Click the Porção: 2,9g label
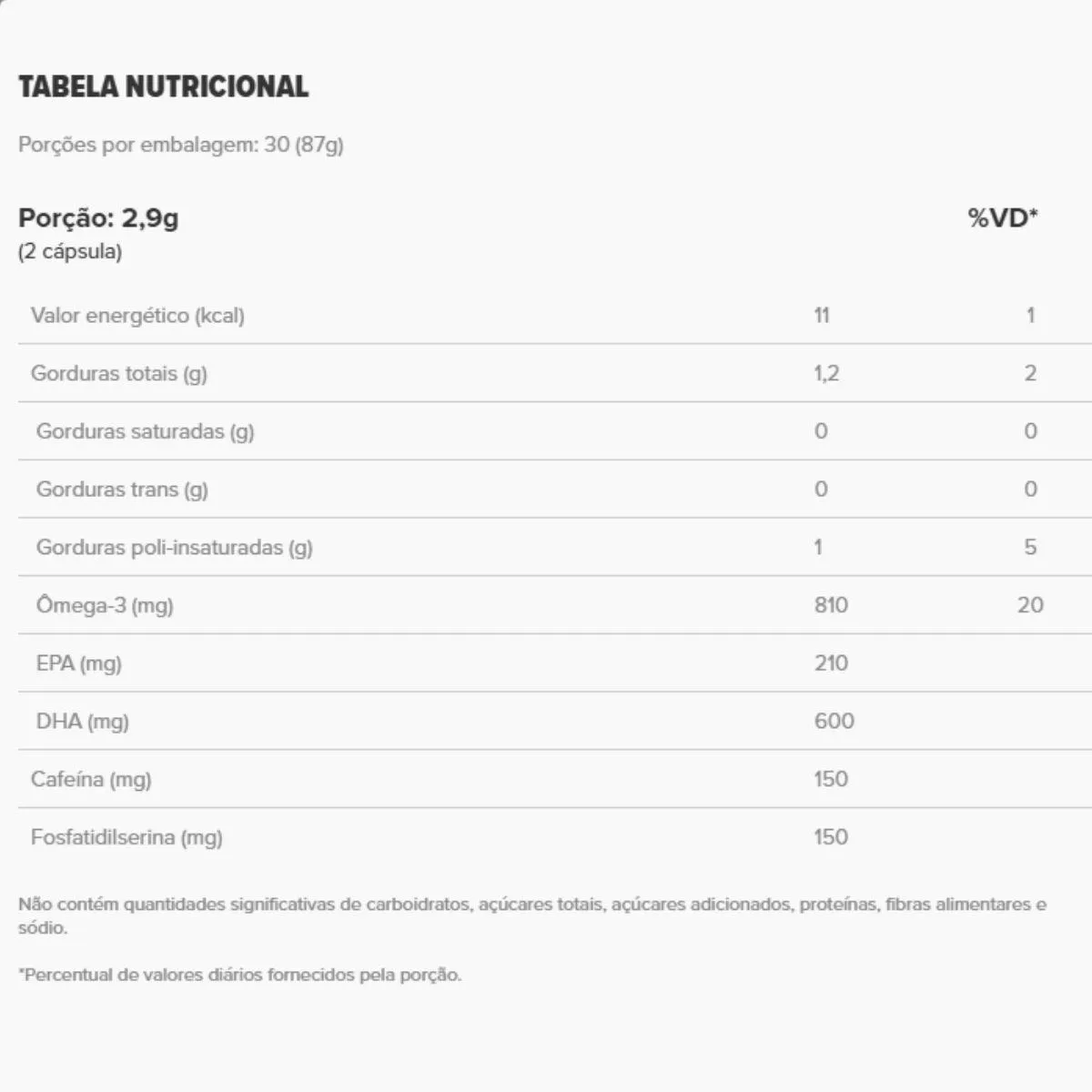This screenshot has width=1092, height=1092. pos(98,218)
